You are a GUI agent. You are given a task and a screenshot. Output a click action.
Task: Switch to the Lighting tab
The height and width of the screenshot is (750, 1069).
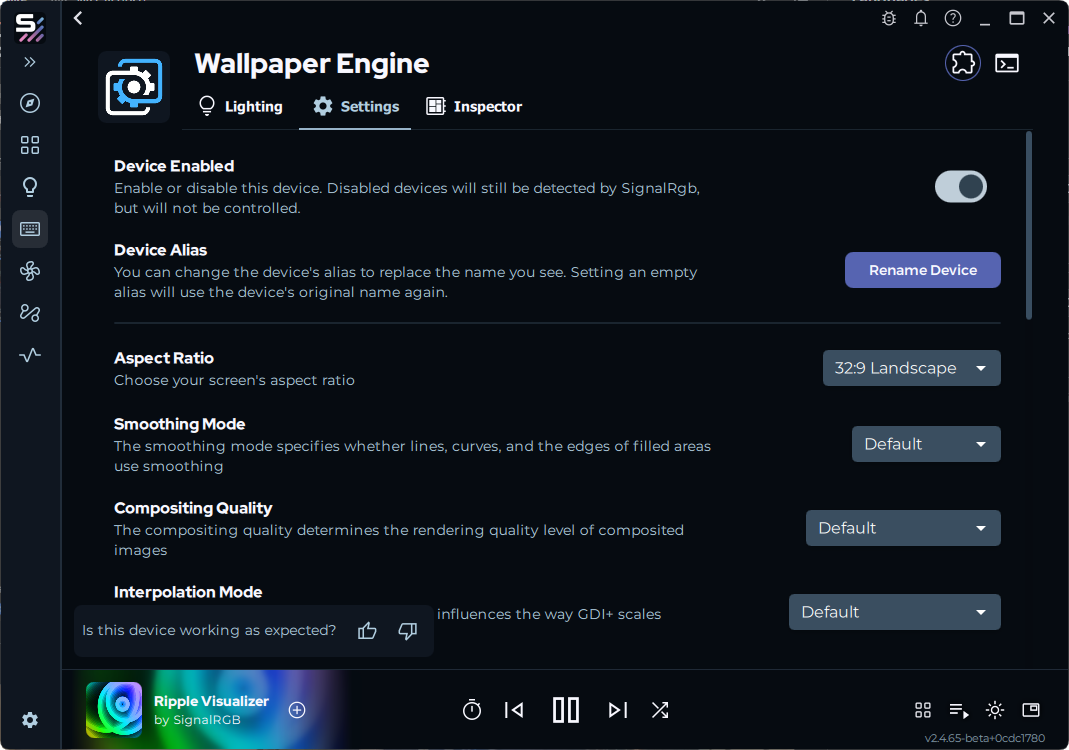point(240,106)
